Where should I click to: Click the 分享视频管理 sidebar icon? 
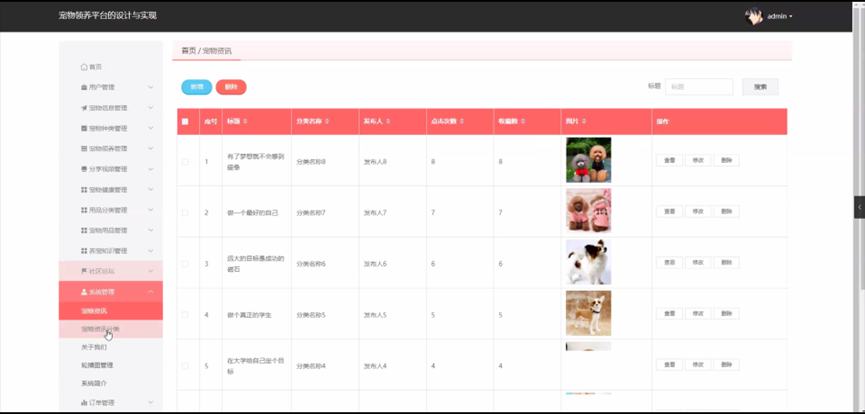pos(84,169)
